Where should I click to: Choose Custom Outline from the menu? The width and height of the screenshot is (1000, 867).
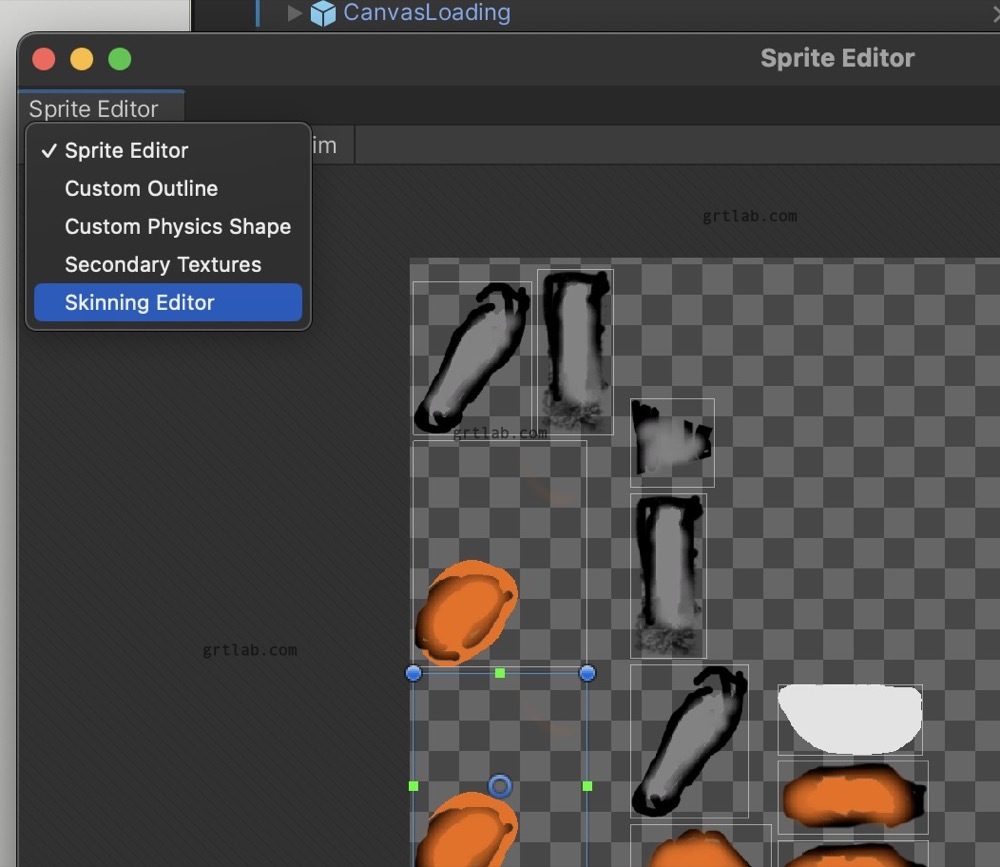click(140, 188)
